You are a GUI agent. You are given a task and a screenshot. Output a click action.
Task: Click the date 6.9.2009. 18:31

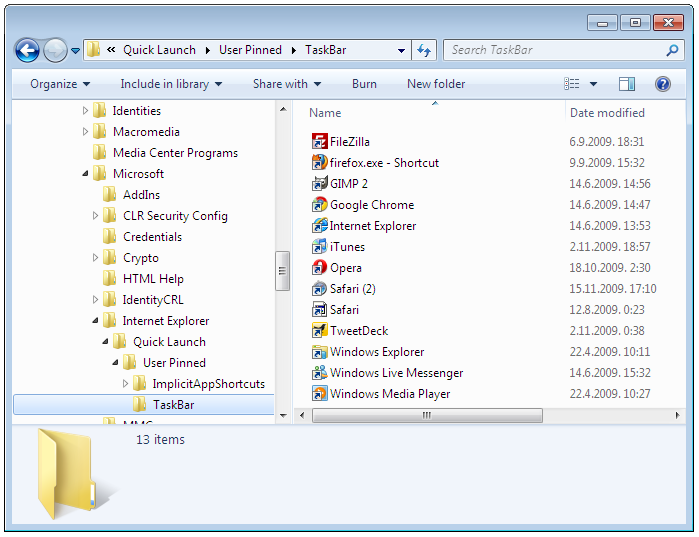[x=606, y=142]
